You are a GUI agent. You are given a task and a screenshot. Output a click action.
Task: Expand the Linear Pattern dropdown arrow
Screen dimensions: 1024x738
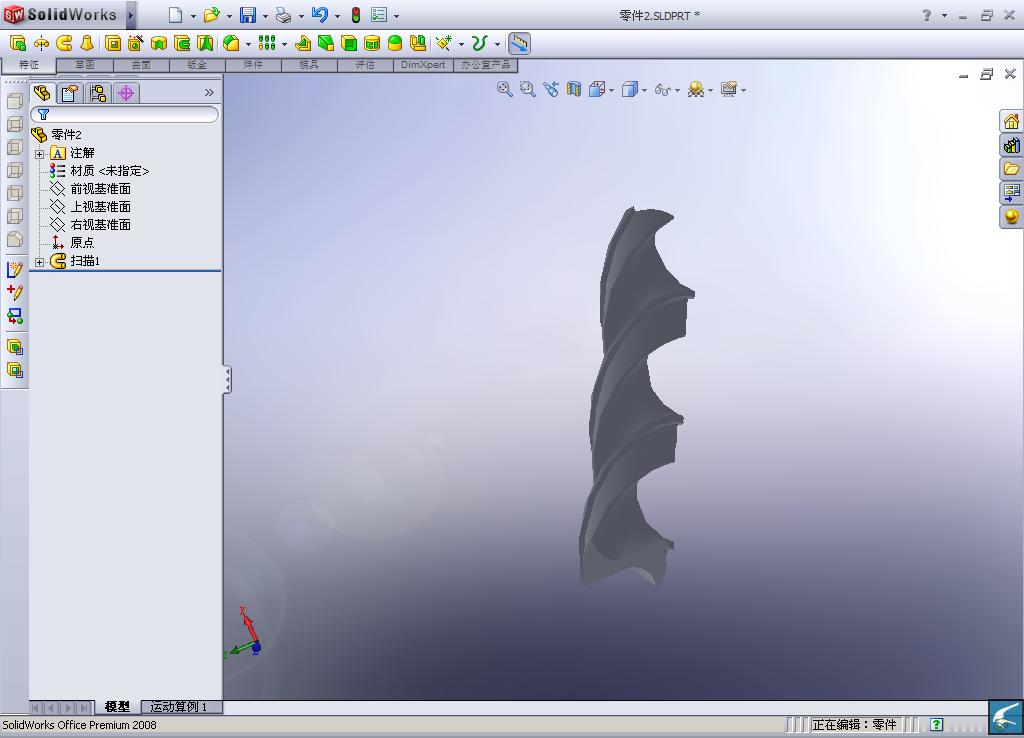(x=284, y=44)
